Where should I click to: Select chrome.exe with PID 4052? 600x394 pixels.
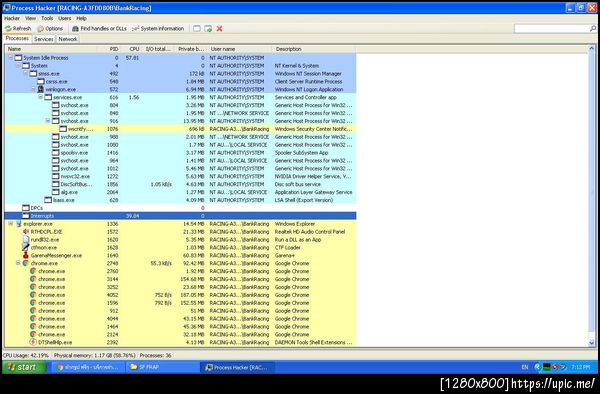180,295
